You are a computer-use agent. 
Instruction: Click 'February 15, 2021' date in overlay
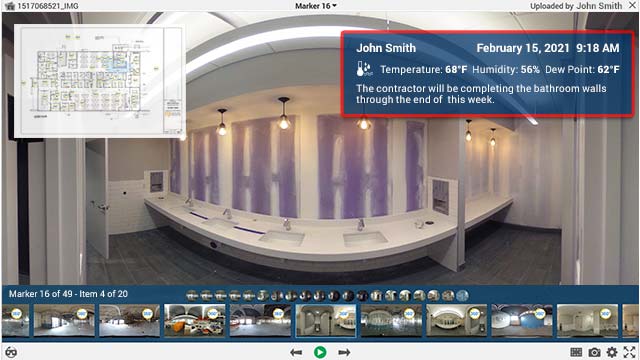tap(522, 48)
